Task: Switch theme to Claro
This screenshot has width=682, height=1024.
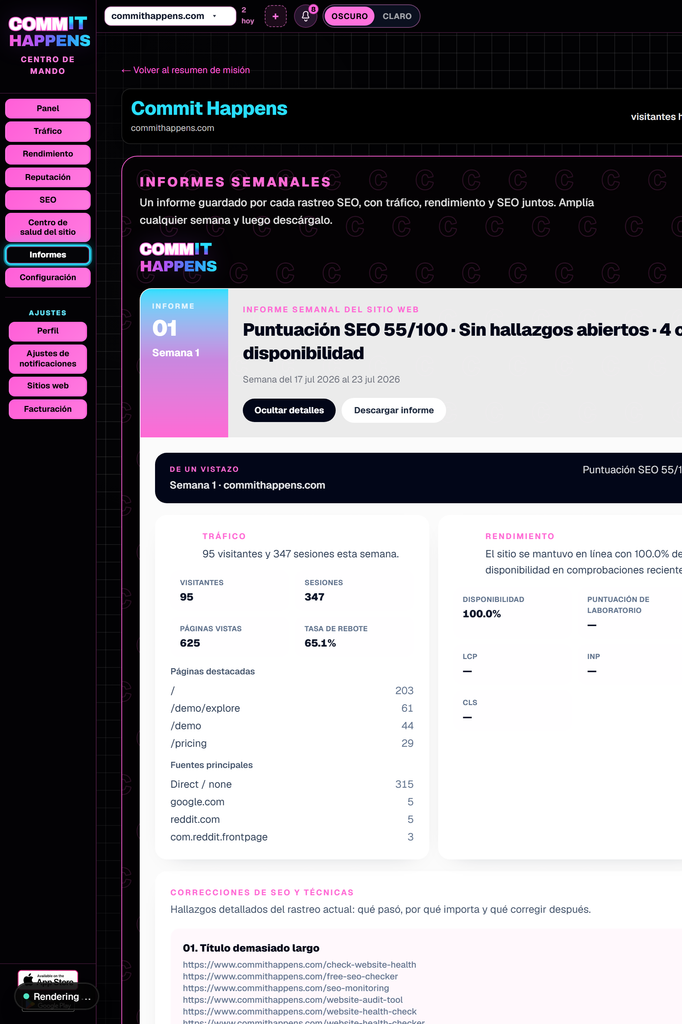Action: [x=397, y=16]
